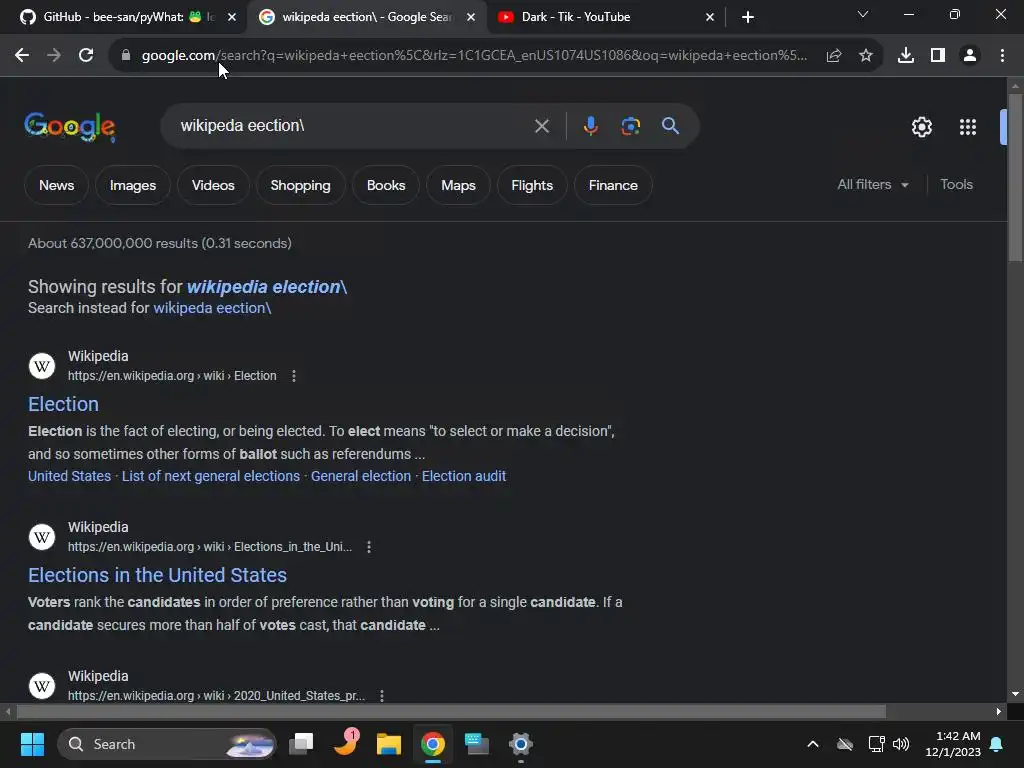Go back to the previous page
This screenshot has width=1024, height=768.
click(x=22, y=56)
